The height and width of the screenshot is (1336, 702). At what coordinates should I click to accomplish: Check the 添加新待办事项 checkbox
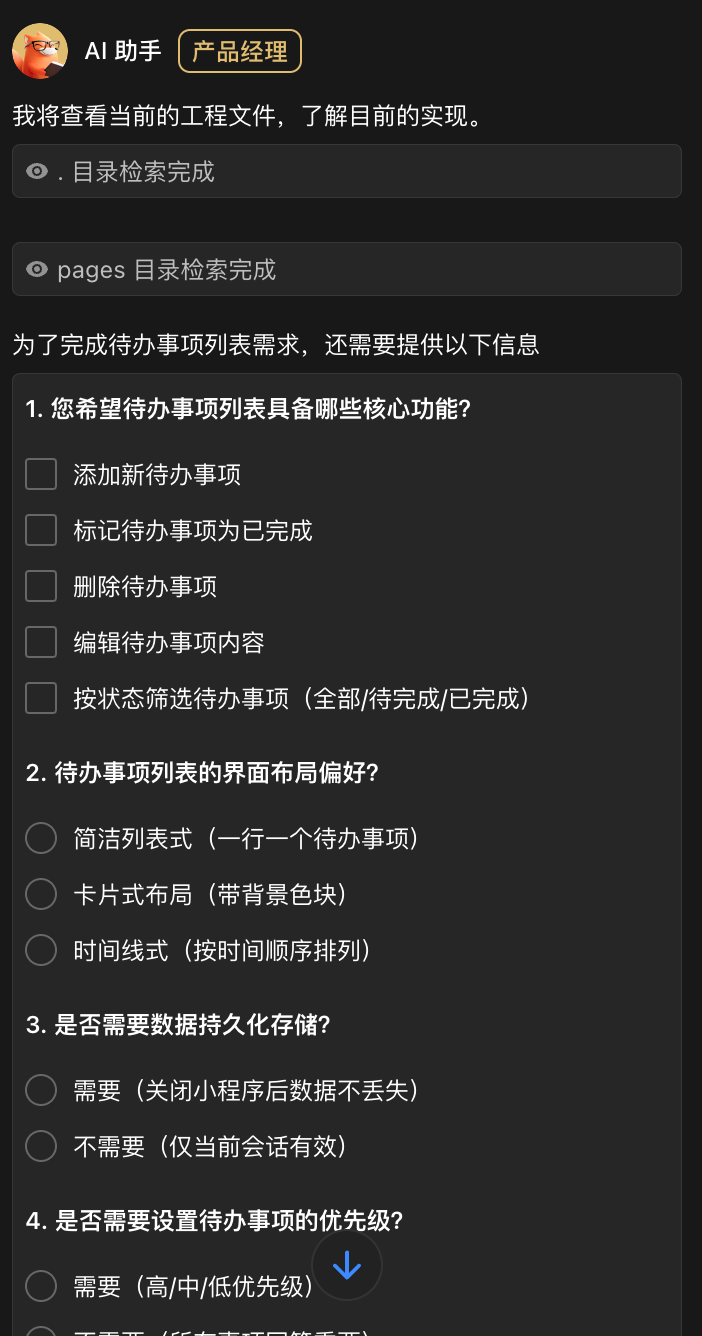[41, 474]
